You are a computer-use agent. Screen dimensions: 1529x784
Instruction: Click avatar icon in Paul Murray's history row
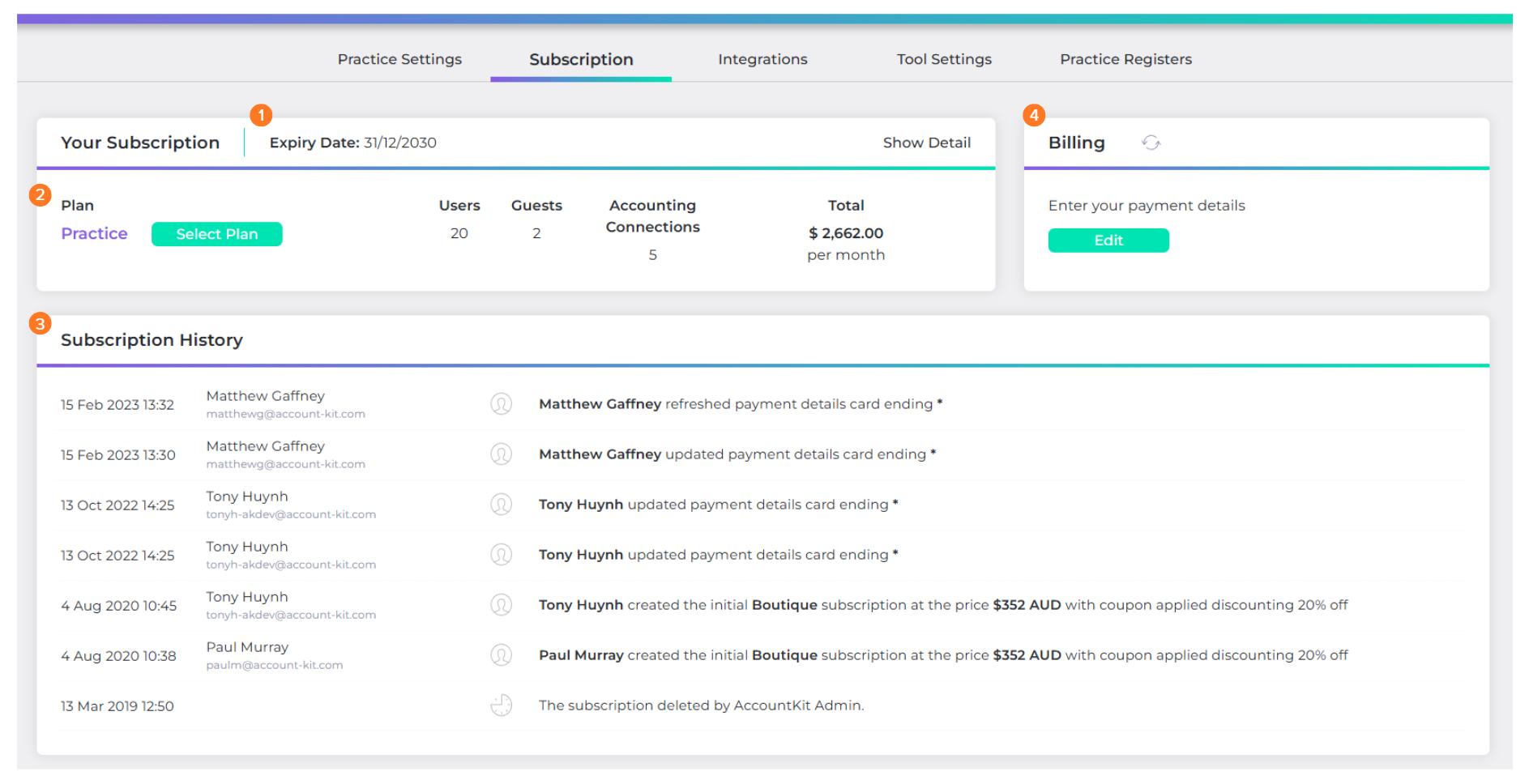502,654
